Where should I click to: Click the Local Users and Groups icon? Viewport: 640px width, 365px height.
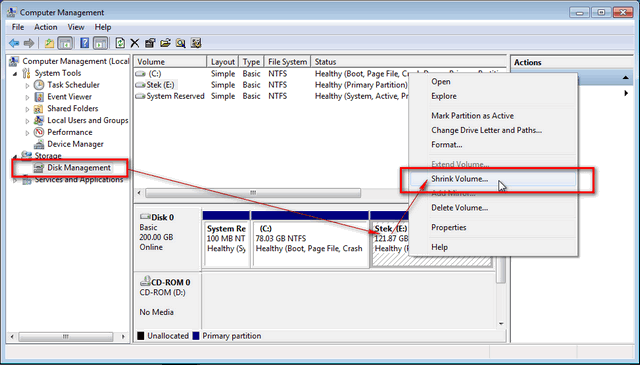(x=39, y=120)
